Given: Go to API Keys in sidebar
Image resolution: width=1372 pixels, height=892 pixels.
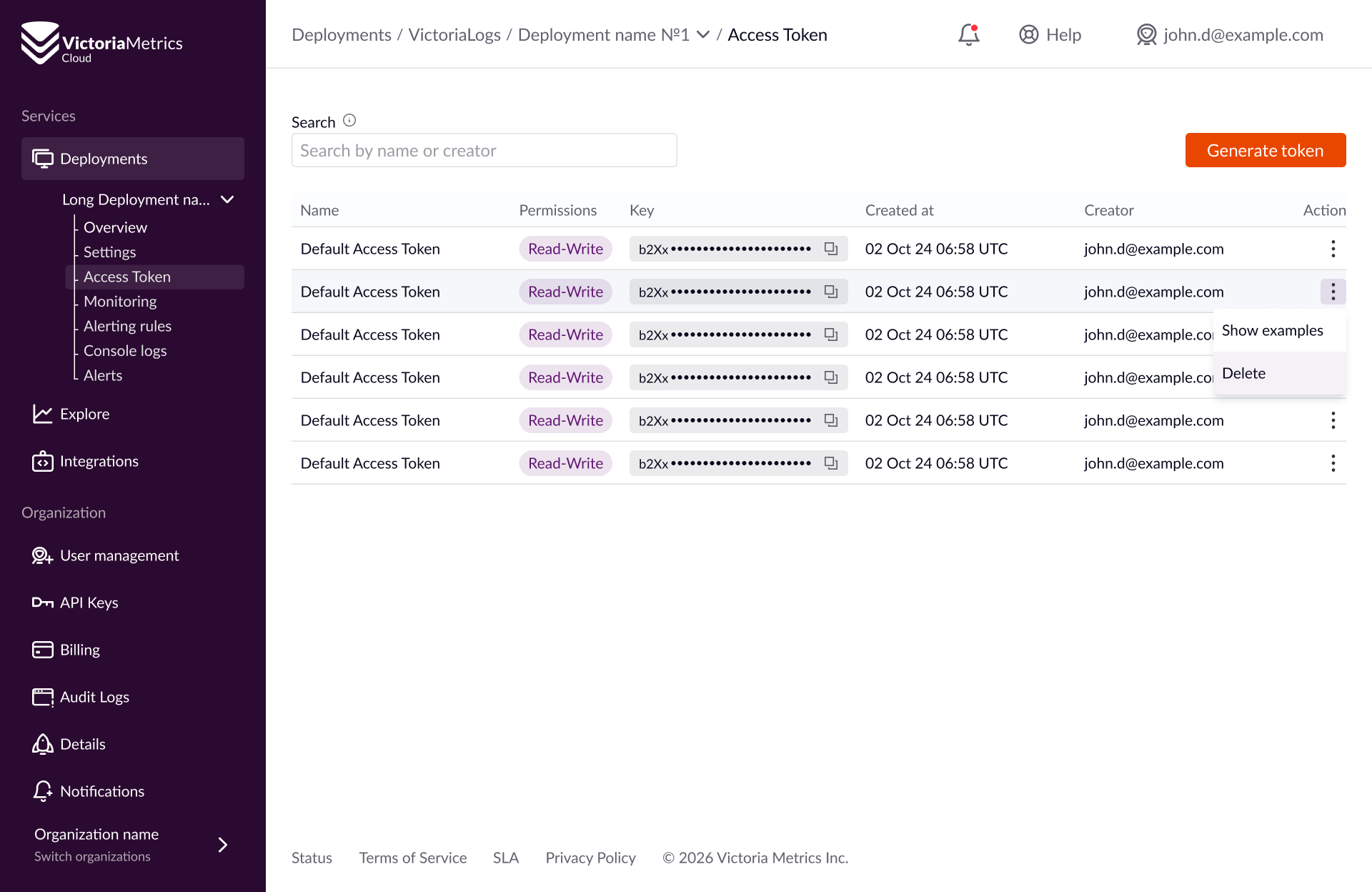Looking at the screenshot, I should pos(89,603).
